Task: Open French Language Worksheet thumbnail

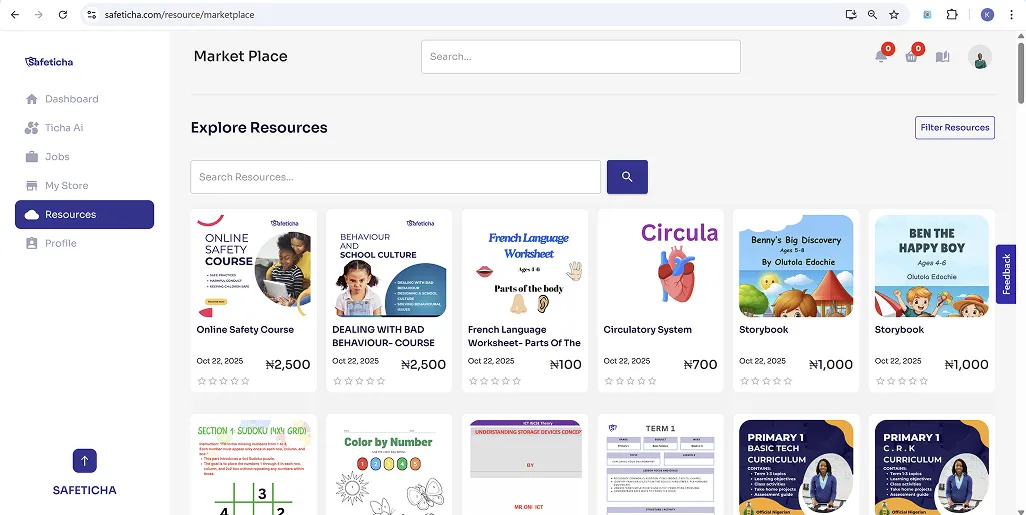Action: click(525, 266)
